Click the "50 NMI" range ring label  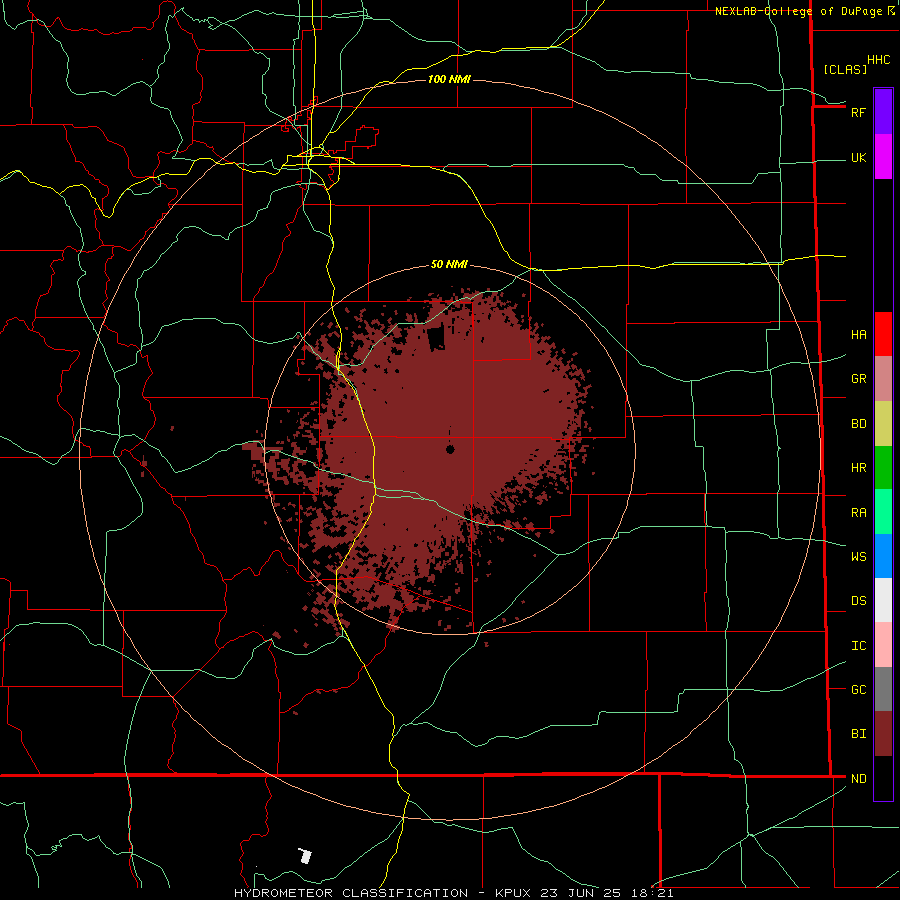pyautogui.click(x=449, y=265)
